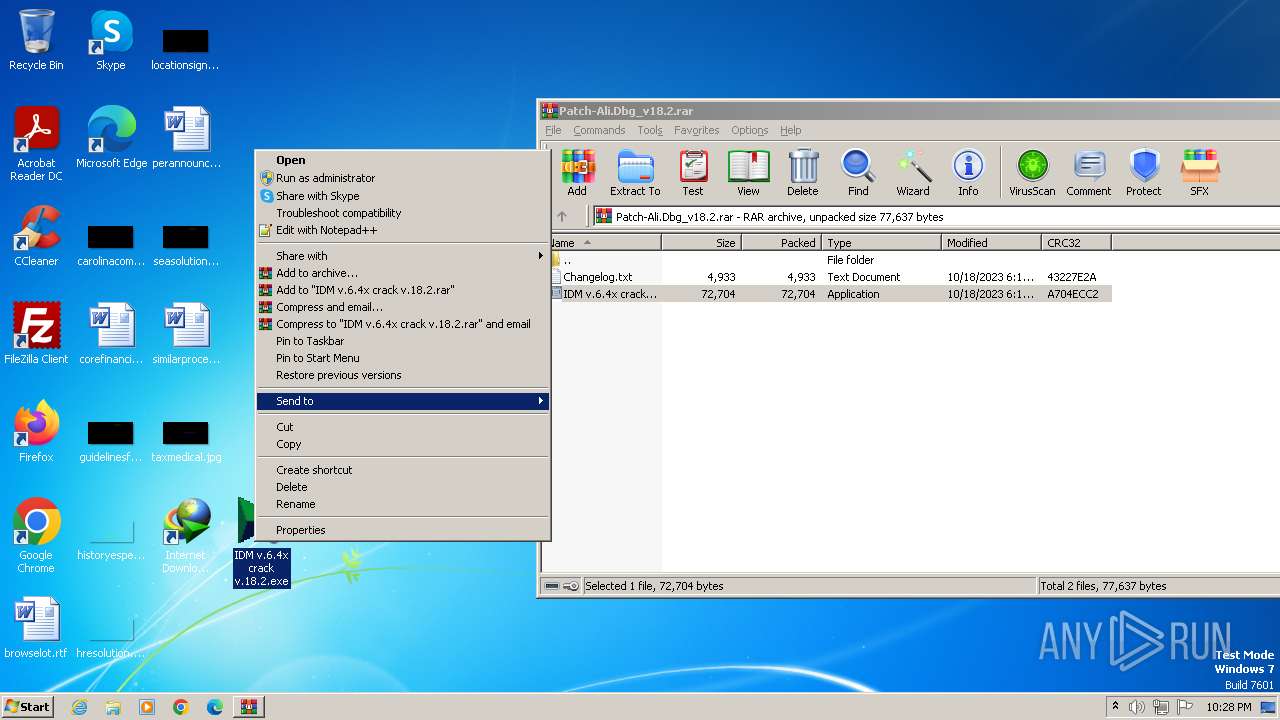The height and width of the screenshot is (720, 1280).
Task: Choose Rename in context menu
Action: coord(403,504)
